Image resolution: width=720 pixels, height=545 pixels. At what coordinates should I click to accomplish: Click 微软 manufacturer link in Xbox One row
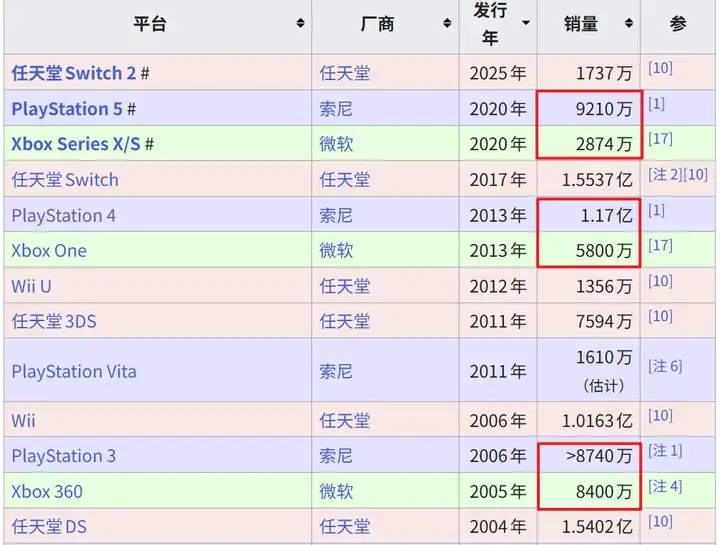[x=336, y=251]
